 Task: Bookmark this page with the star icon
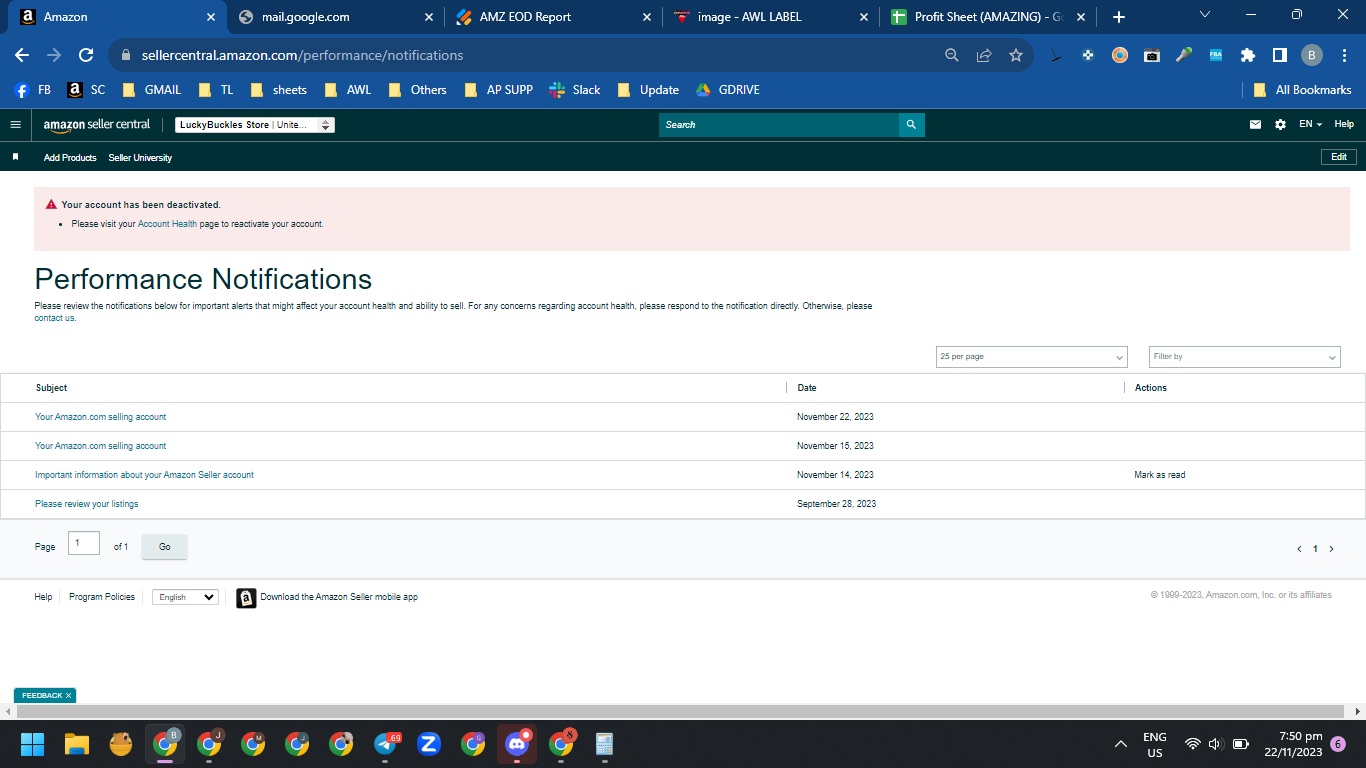1016,56
